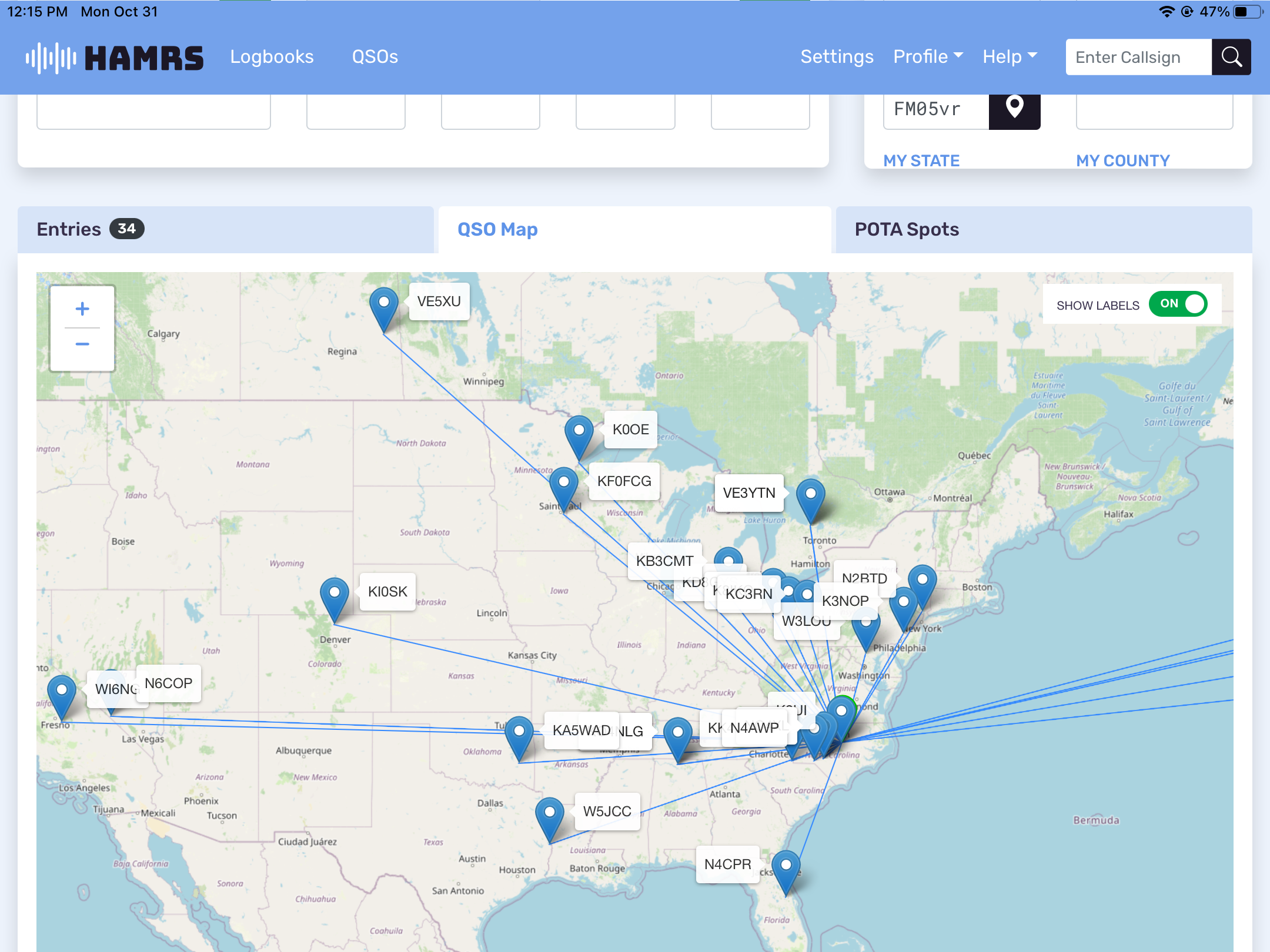Click the map marker near Memphis
The width and height of the screenshot is (1270, 952).
tap(678, 740)
